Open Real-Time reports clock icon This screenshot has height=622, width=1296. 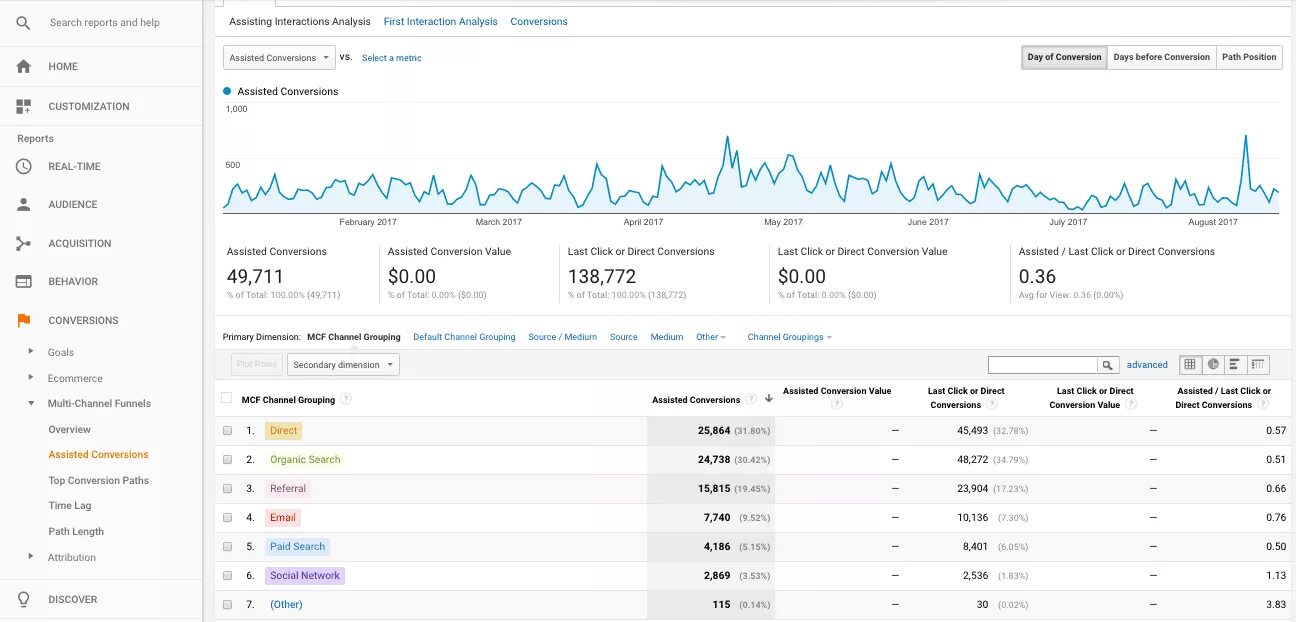[x=24, y=166]
